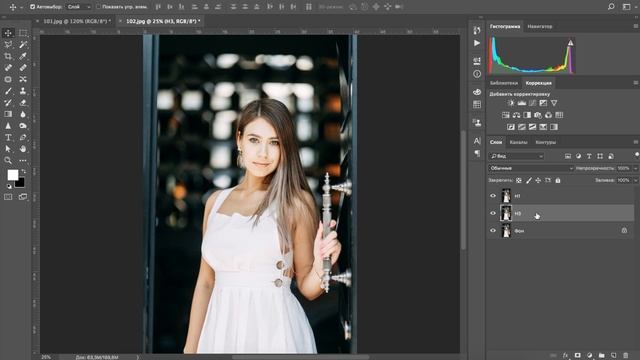Viewport: 640px width, 360px height.
Task: Click the H3 layer thumbnail
Action: 506,213
